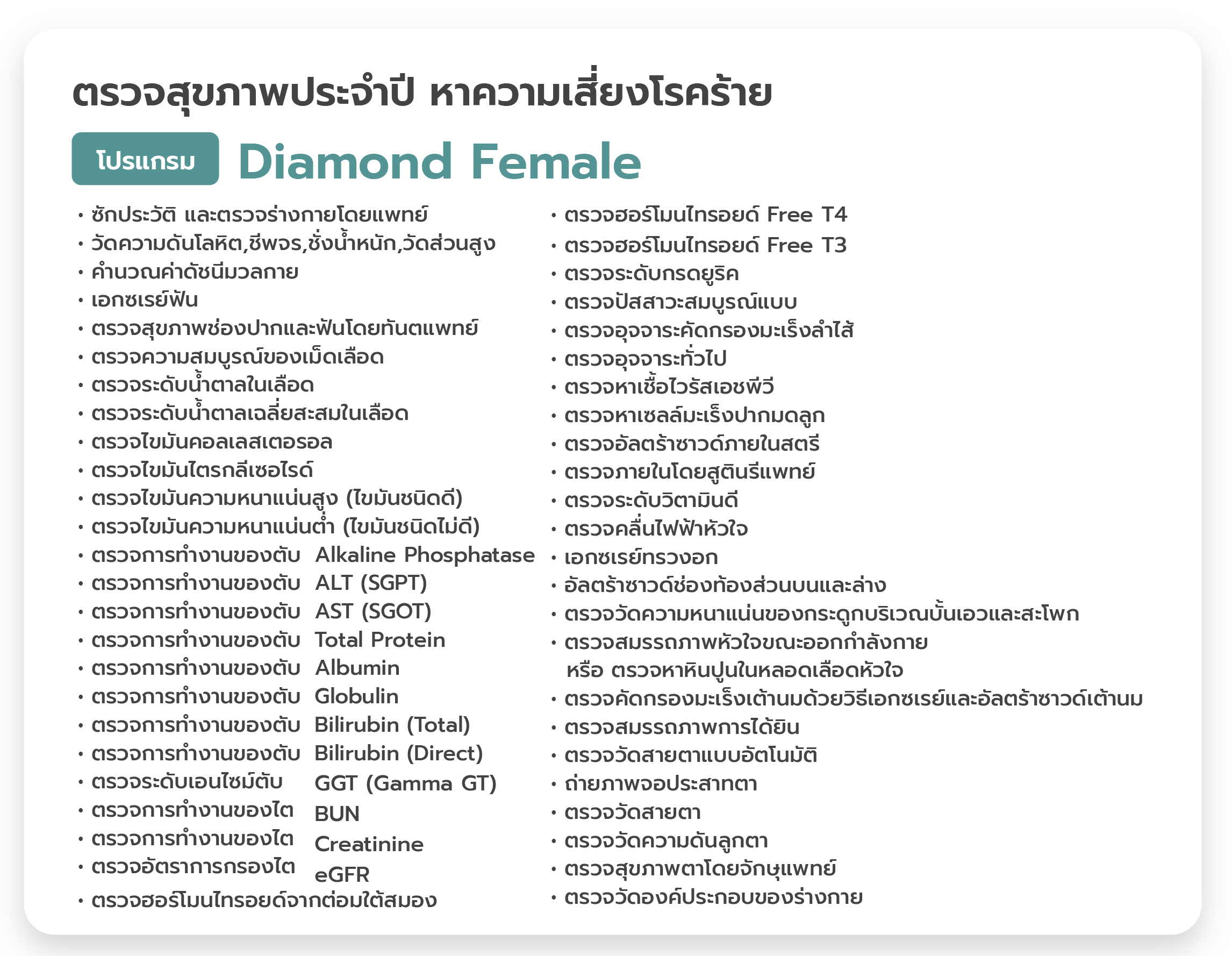The height and width of the screenshot is (956, 1232).
Task: Click the ไขมันชนิดดี item
Action: click(x=277, y=498)
